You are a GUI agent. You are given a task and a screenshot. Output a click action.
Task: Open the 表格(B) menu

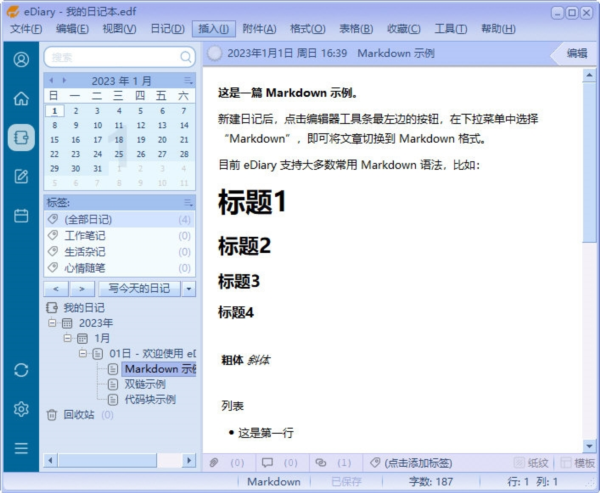tap(356, 29)
